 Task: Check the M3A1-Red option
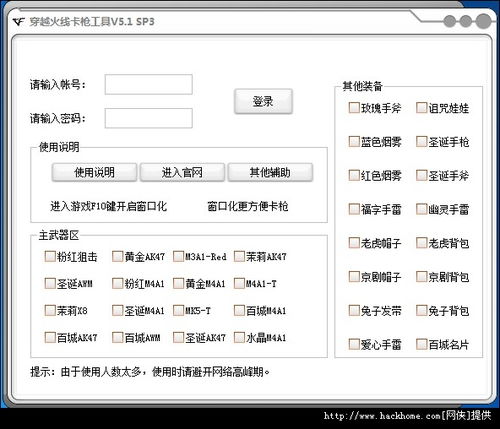pyautogui.click(x=179, y=256)
